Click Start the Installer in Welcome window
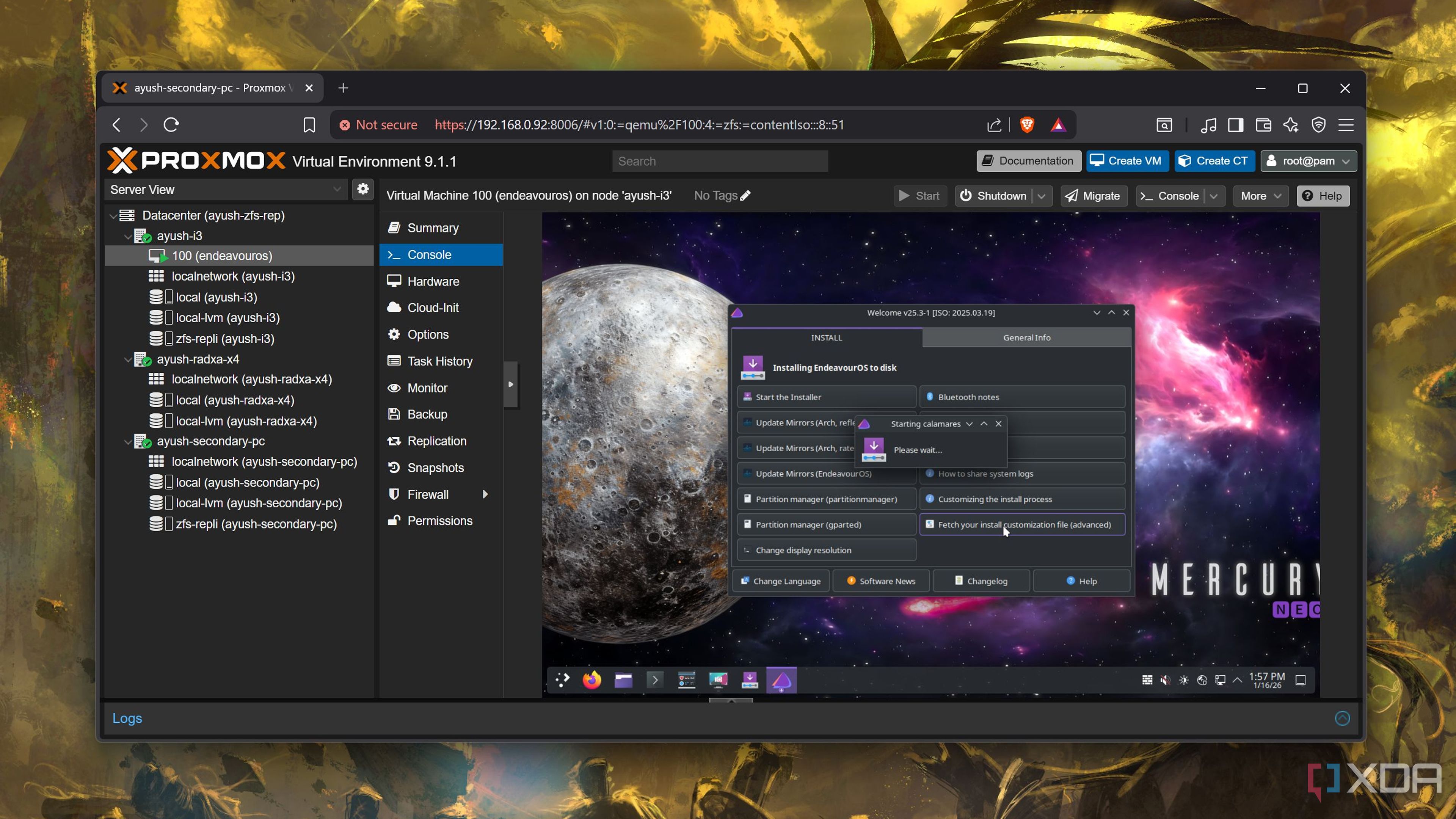The height and width of the screenshot is (819, 1456). pyautogui.click(x=827, y=397)
